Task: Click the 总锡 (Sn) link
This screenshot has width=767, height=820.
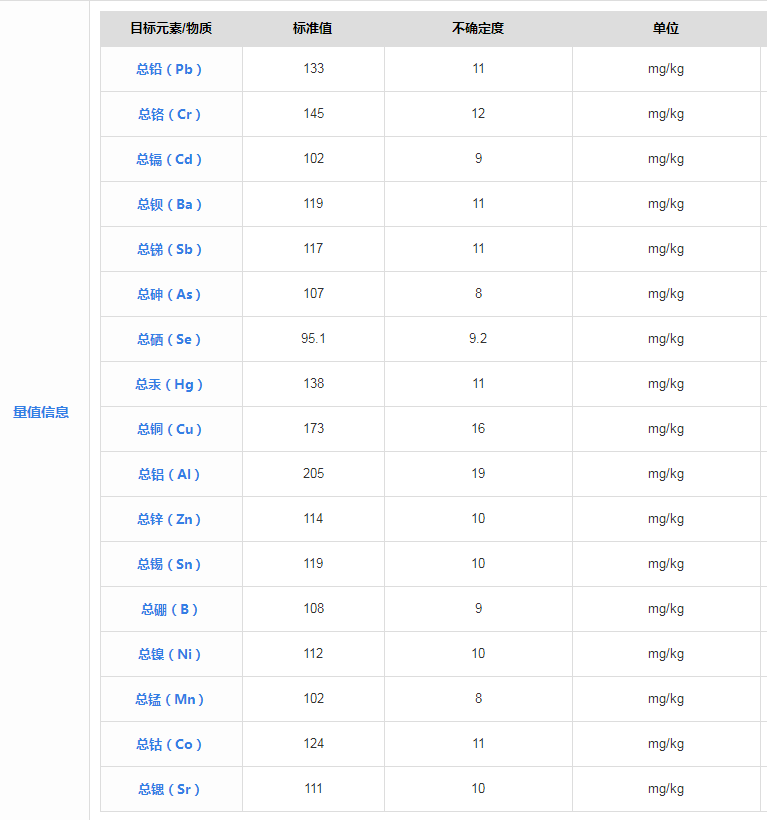Action: point(170,564)
